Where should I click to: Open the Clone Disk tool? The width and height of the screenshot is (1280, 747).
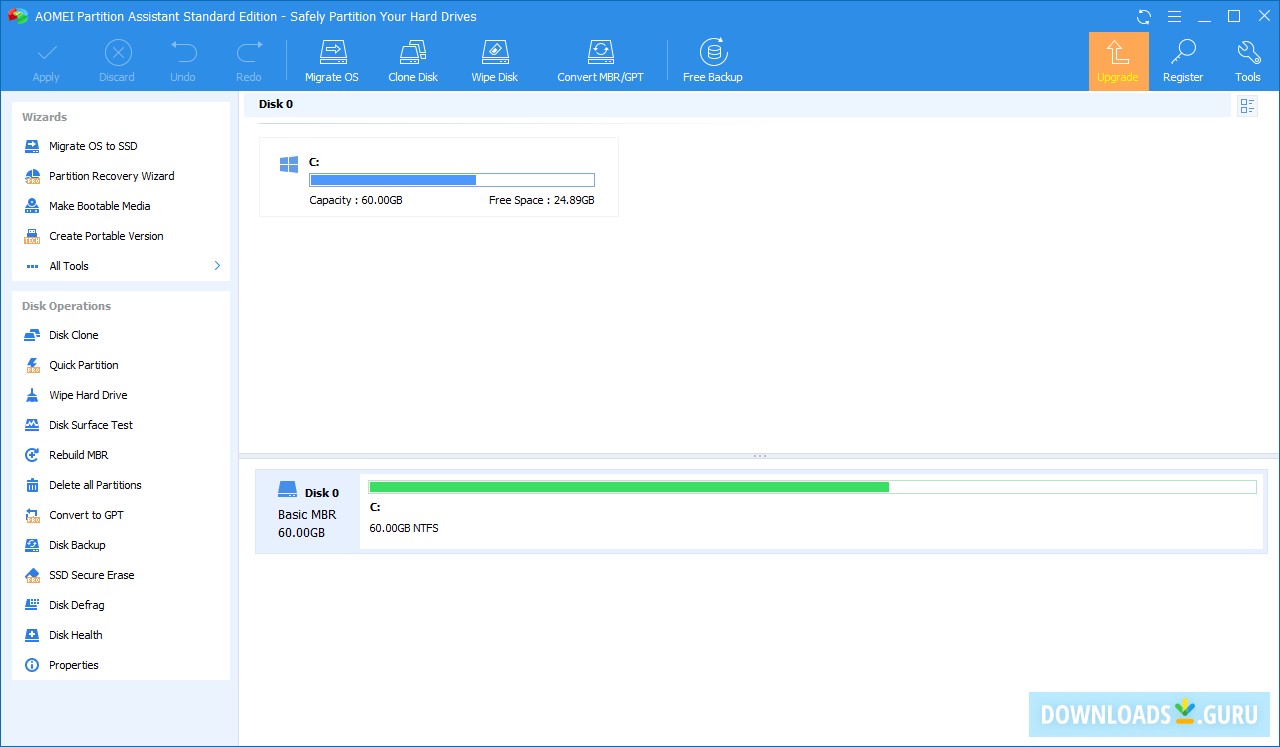tap(412, 61)
